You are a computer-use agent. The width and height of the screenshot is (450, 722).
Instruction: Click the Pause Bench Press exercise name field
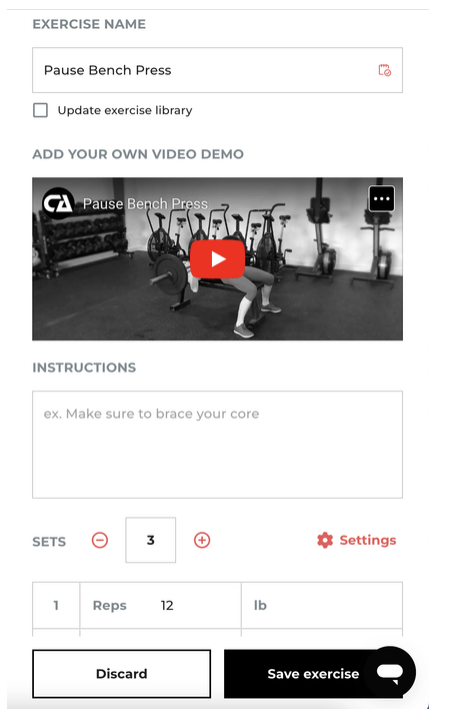pos(217,70)
